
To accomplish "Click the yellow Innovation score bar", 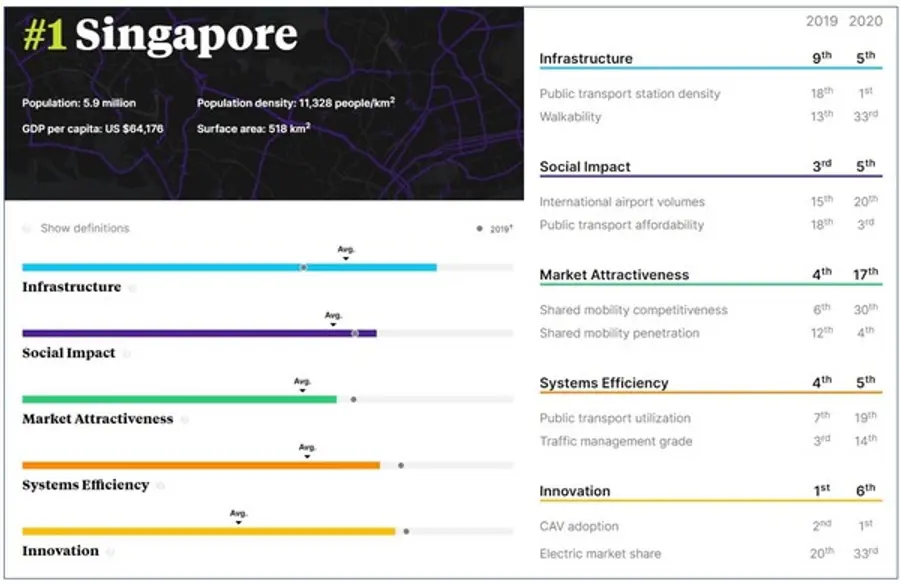I will click(x=209, y=531).
